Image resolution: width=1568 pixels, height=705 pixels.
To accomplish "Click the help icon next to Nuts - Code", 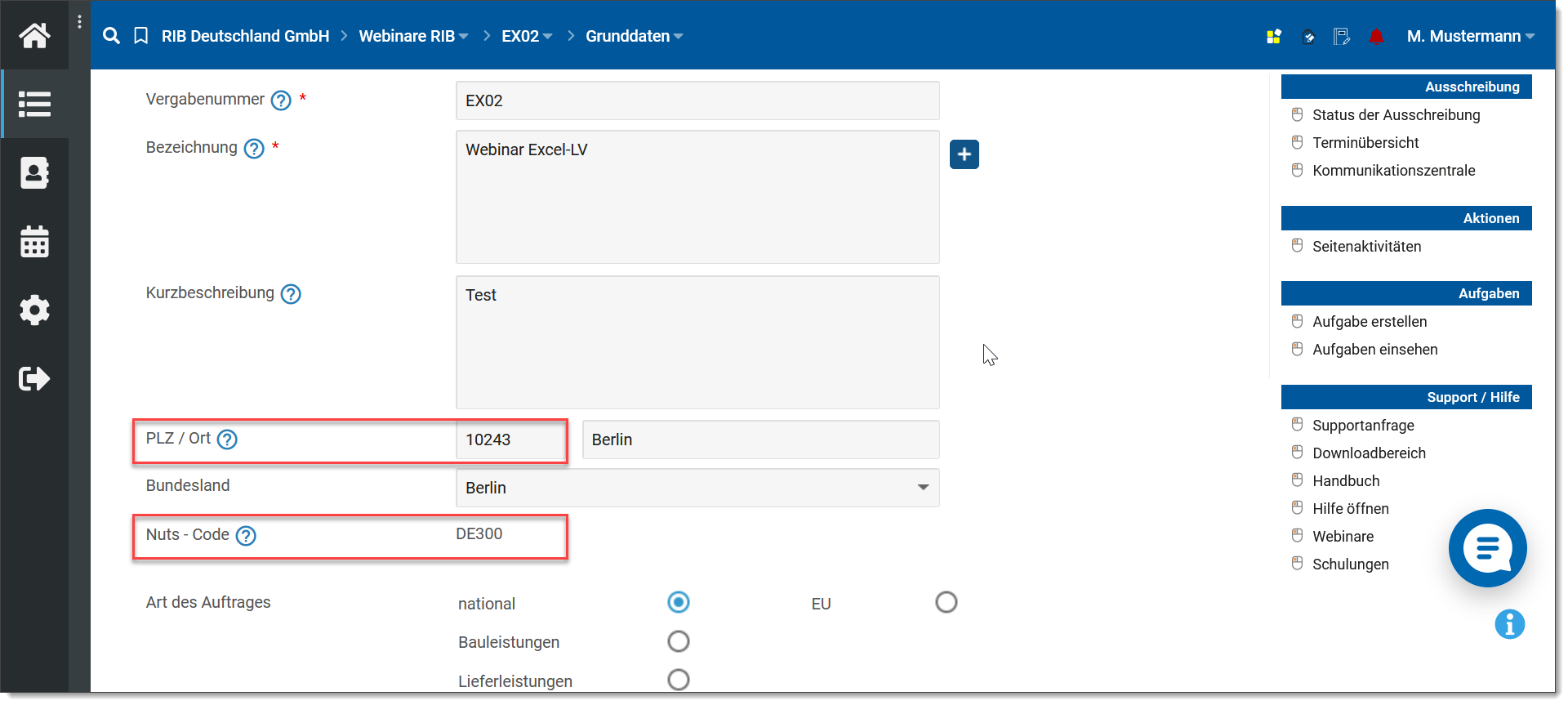I will tap(246, 536).
